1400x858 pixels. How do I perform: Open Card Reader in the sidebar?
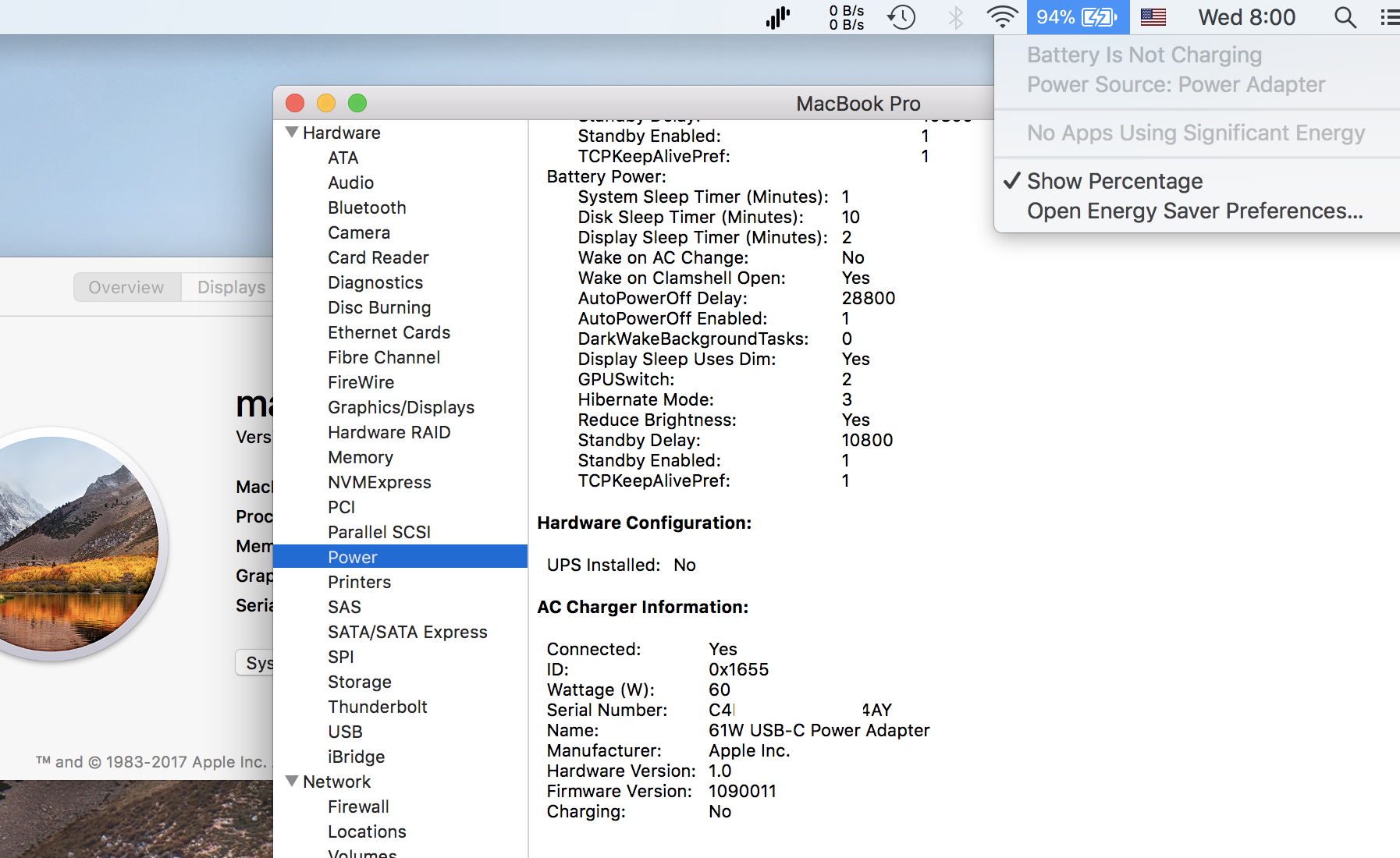378,257
